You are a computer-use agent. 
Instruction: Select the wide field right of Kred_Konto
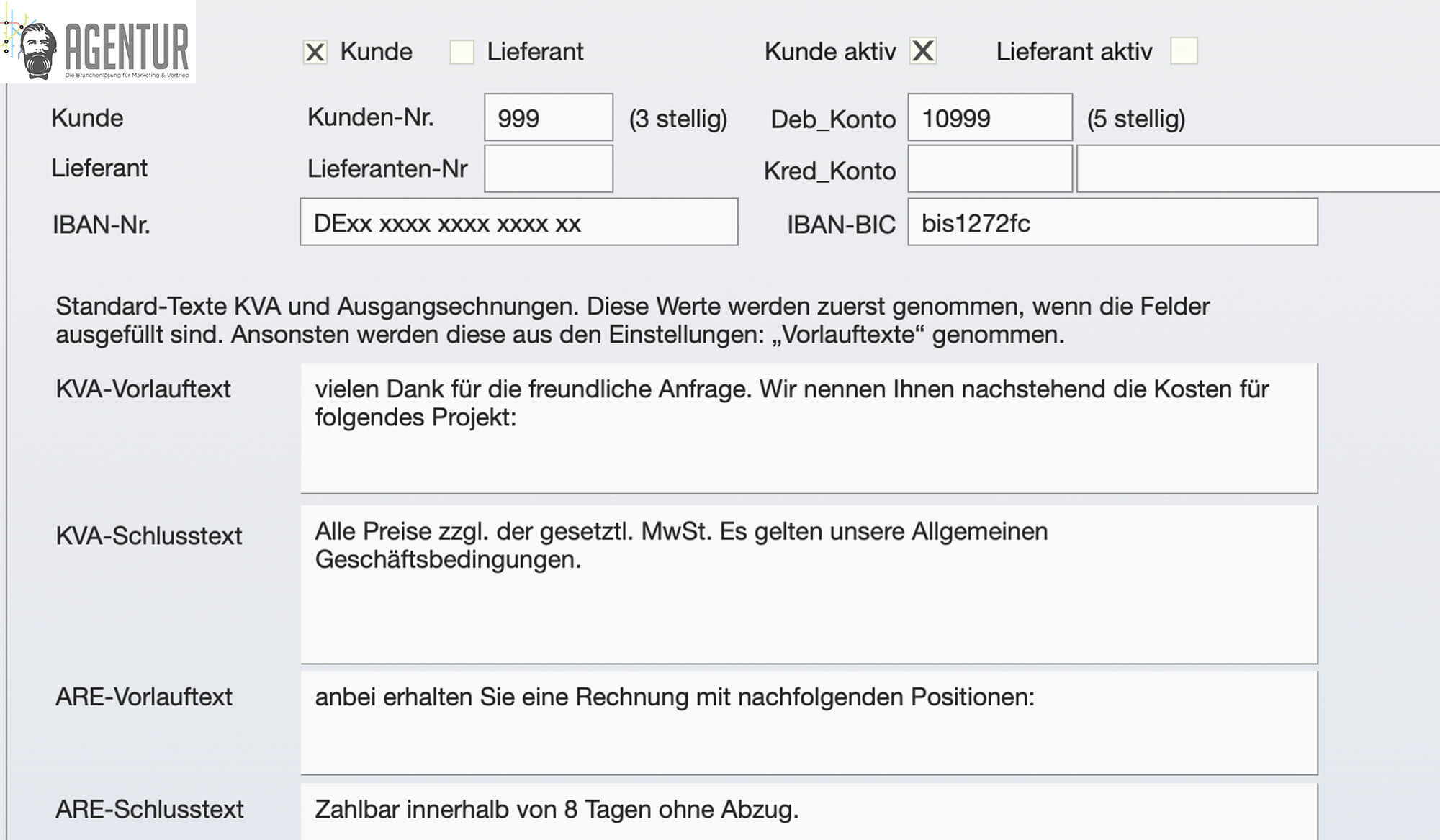1258,169
